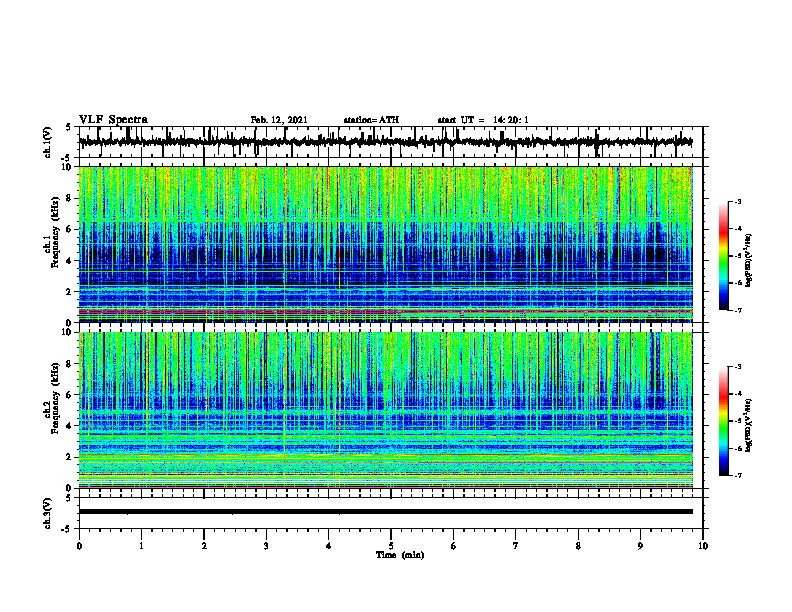Click the 'Time (min)' axis label
Image resolution: width=792 pixels, height=612 pixels.
tap(400, 555)
